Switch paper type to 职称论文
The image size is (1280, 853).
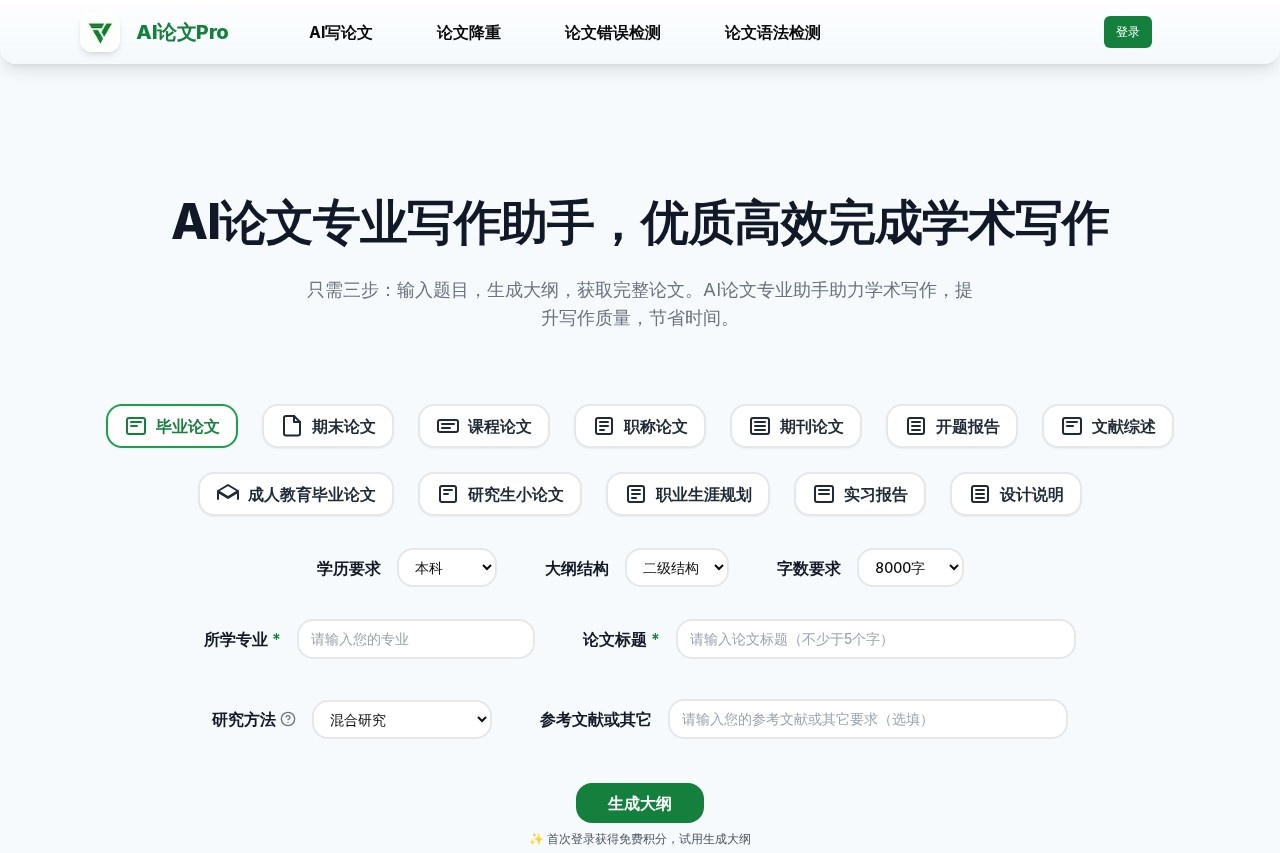639,426
